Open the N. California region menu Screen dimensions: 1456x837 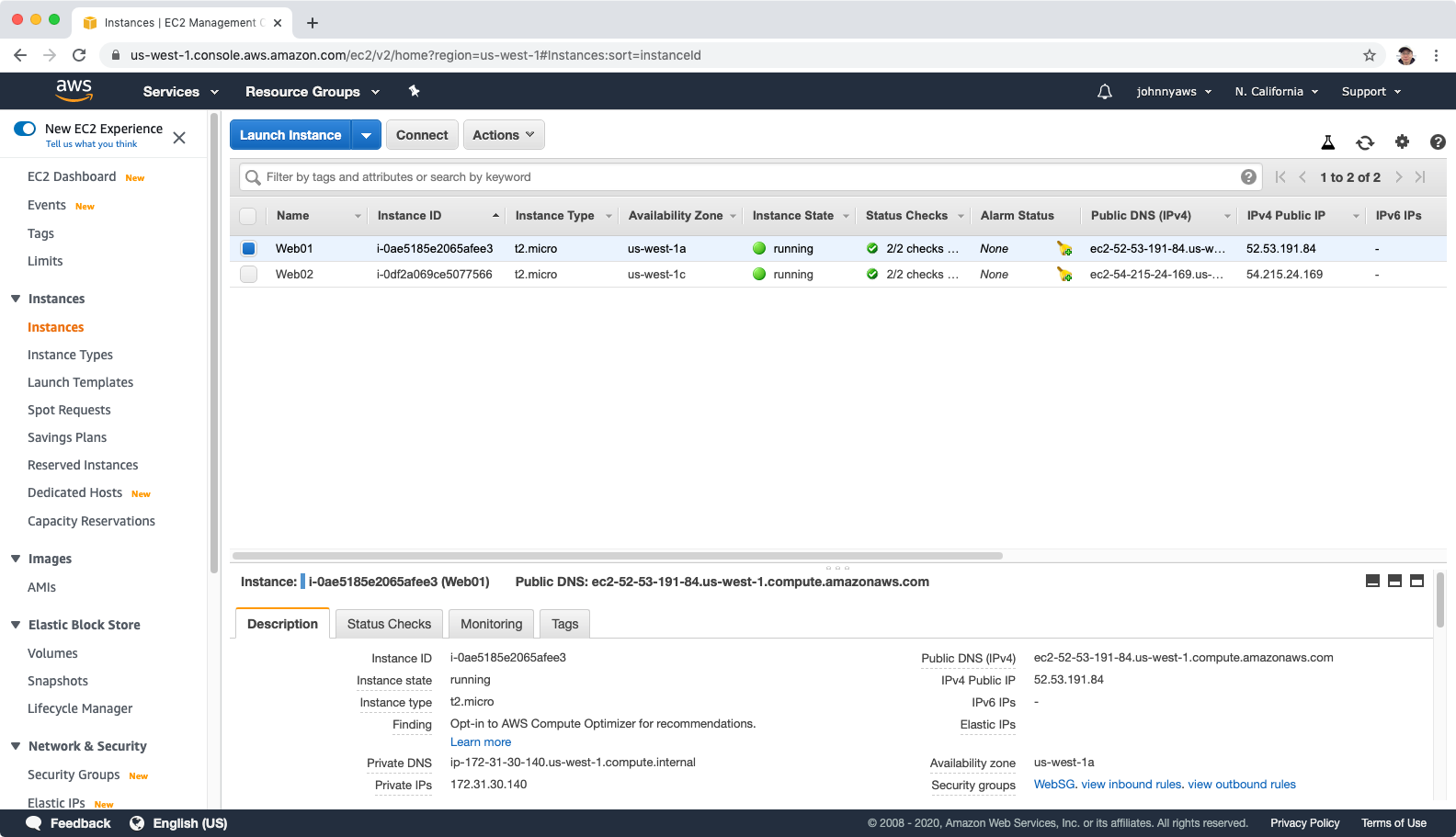[1277, 92]
